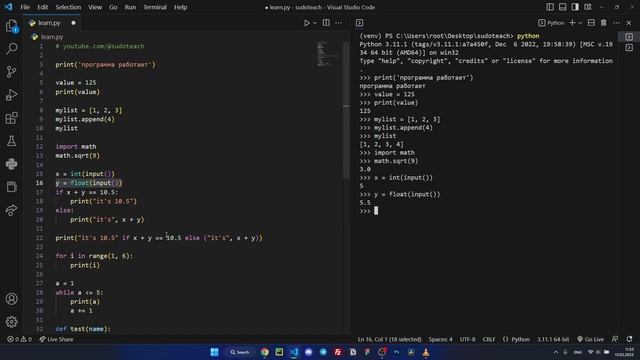
Task: Select second terminal in the terminal list
Action: (629, 47)
